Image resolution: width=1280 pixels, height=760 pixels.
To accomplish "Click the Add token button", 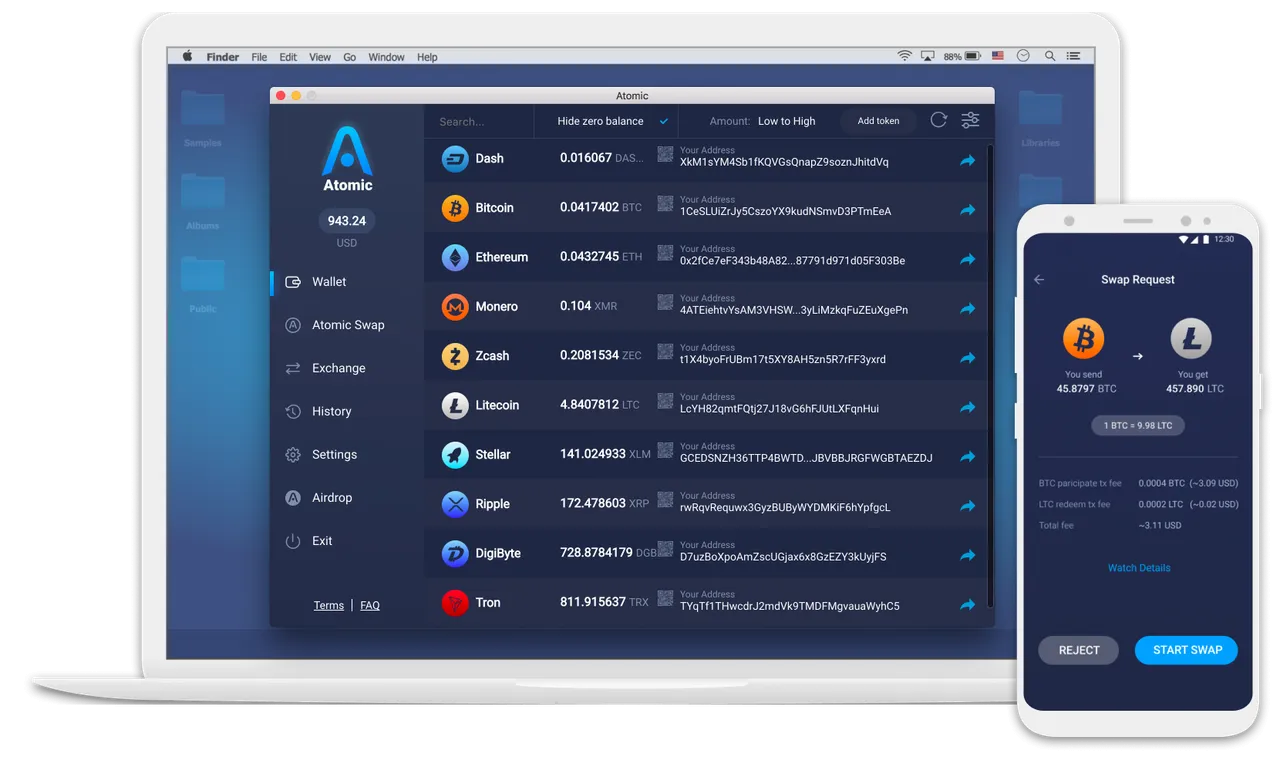I will 878,121.
